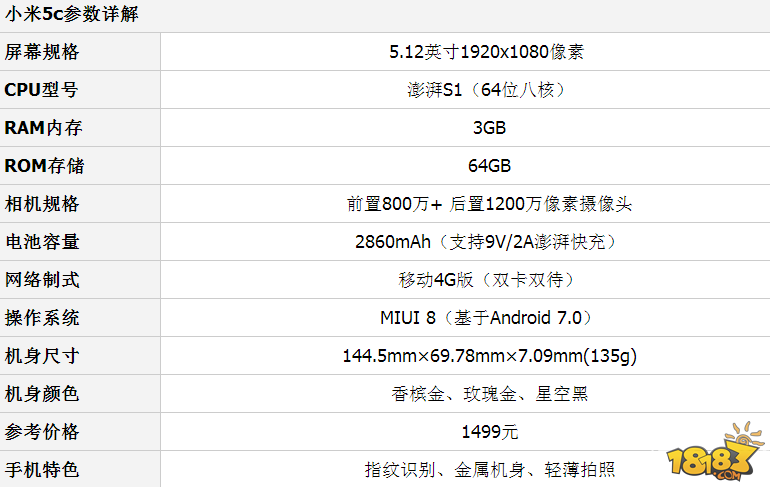The height and width of the screenshot is (487, 770).
Task: Click the 屏幕规格 row label
Action: pos(42,52)
